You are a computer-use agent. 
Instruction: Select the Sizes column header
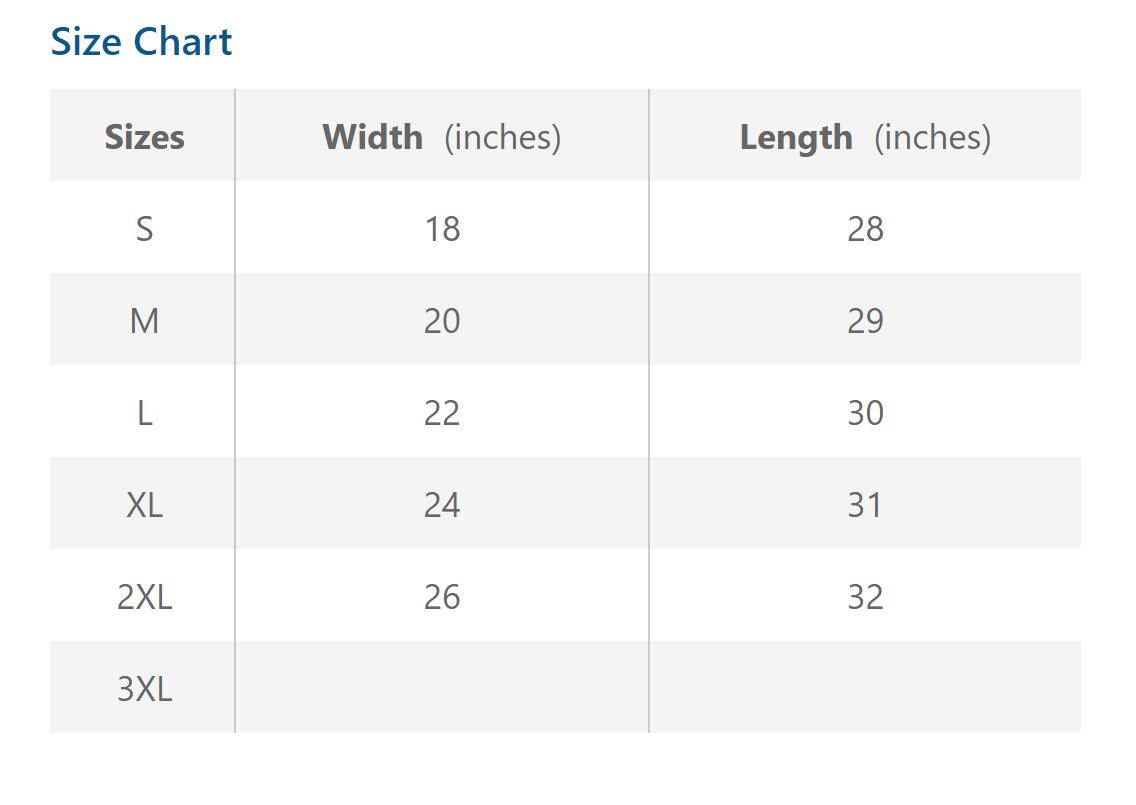tap(144, 137)
